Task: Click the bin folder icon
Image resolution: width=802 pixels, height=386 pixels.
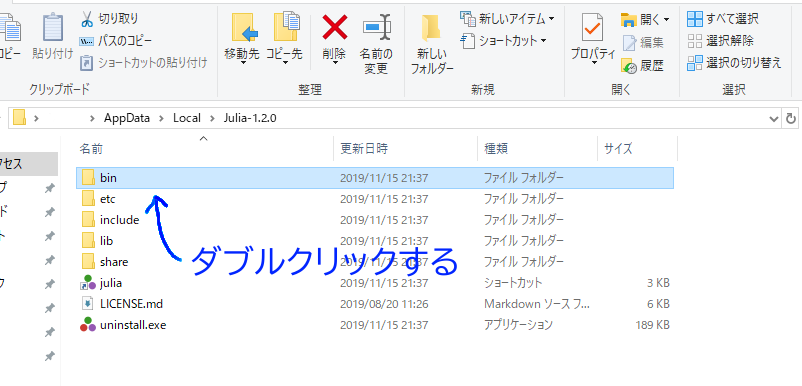Action: 88,177
